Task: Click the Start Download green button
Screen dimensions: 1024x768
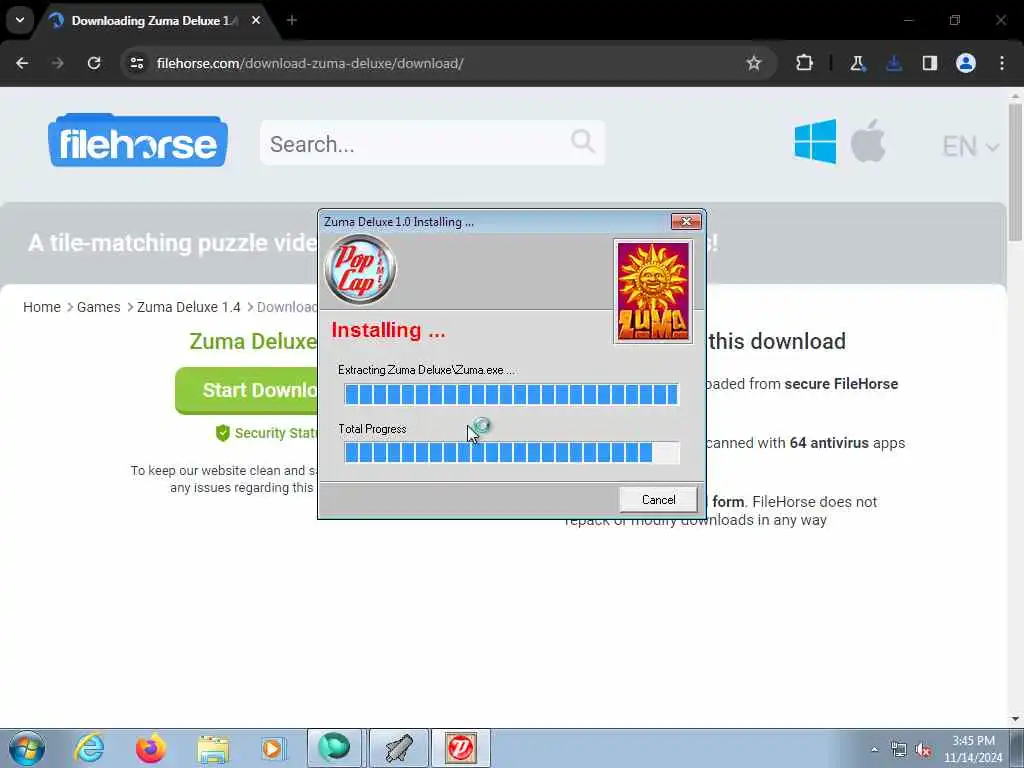Action: 247,391
